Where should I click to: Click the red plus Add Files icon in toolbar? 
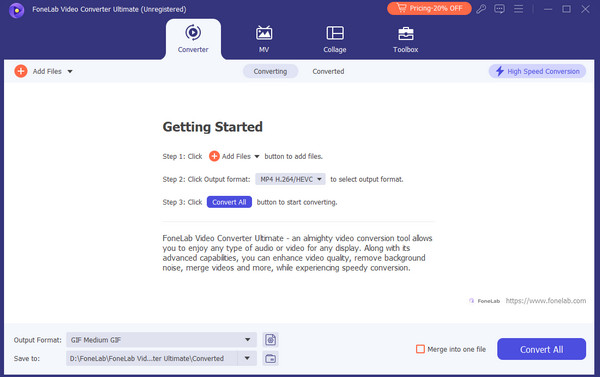click(21, 71)
